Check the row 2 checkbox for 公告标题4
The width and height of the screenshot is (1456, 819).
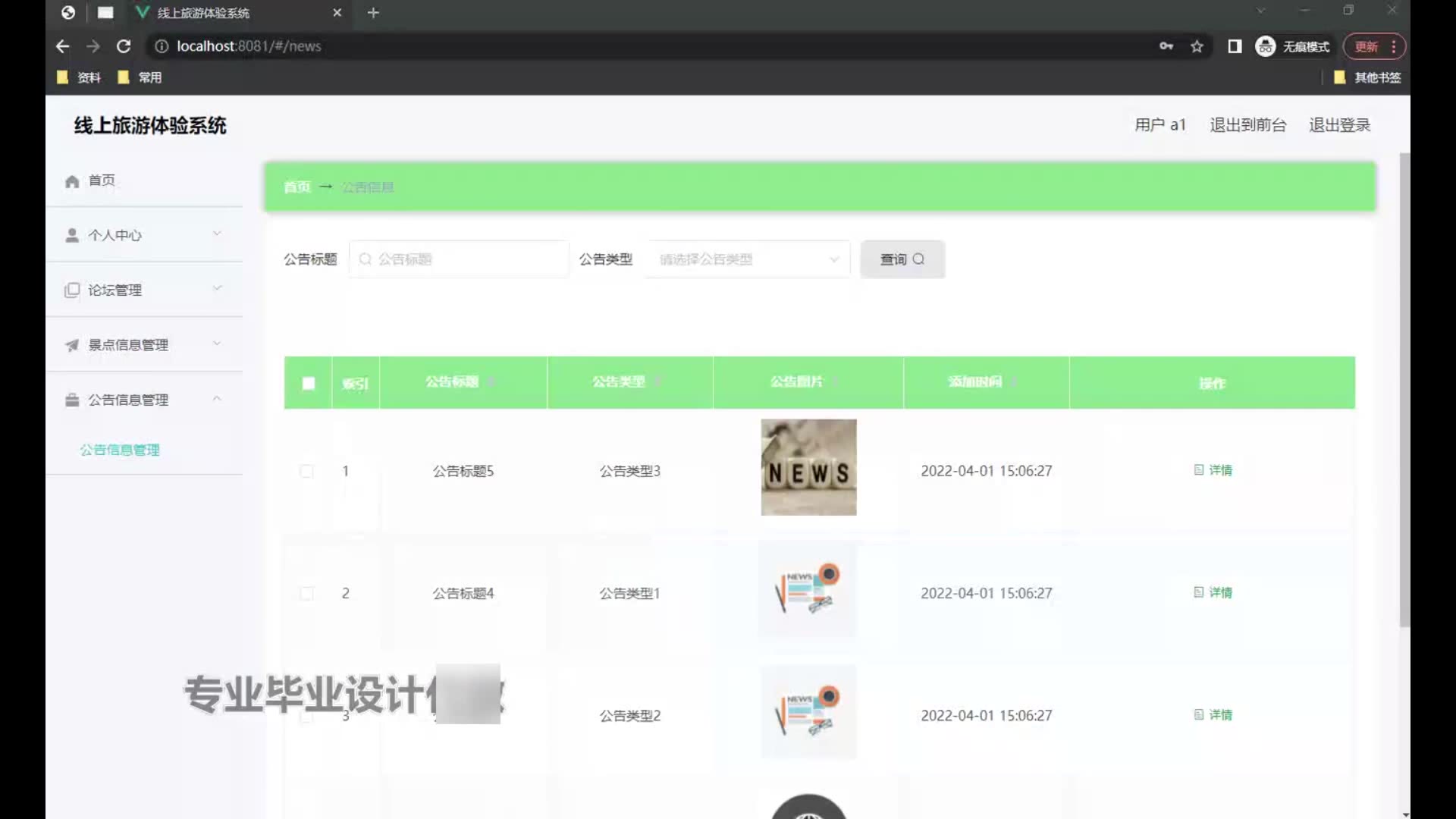[306, 593]
